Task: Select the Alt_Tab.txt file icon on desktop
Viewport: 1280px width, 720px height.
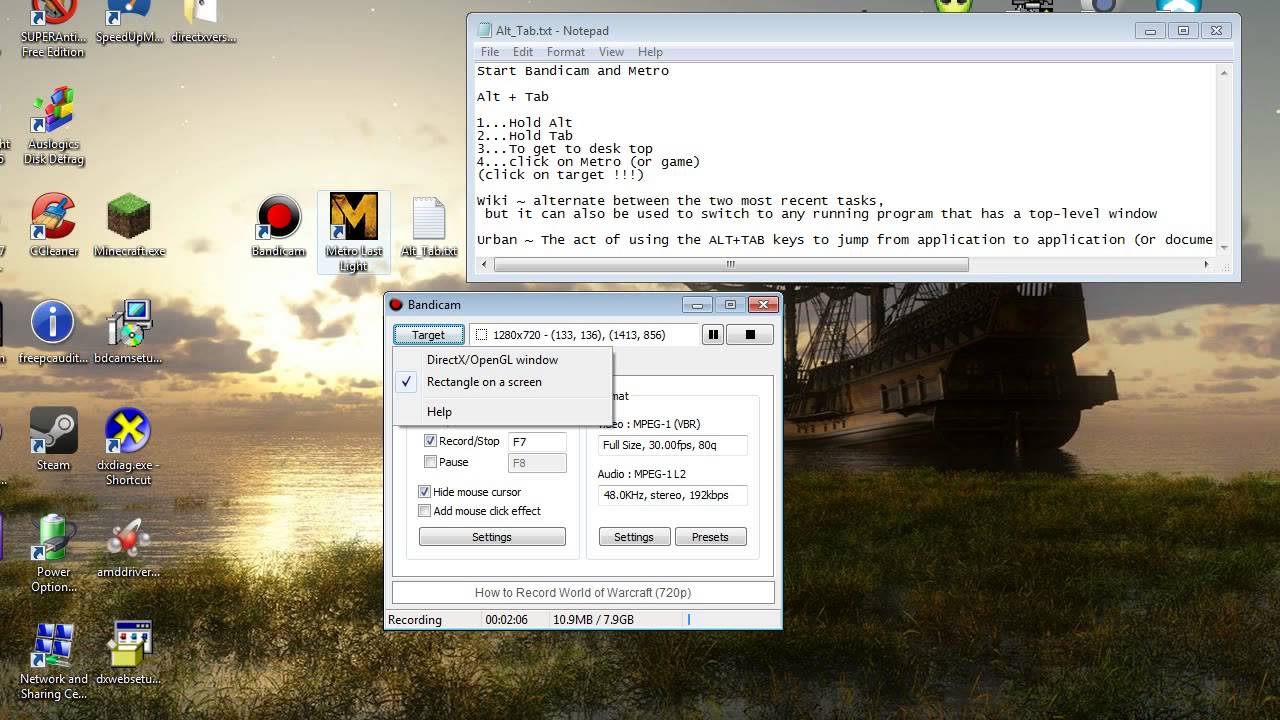Action: [429, 227]
